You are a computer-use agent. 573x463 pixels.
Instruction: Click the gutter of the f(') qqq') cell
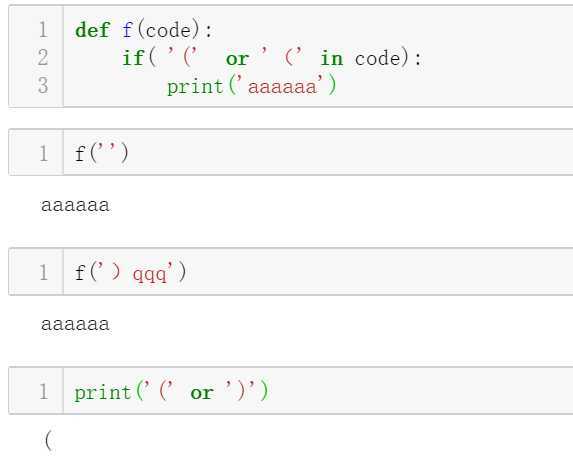tap(36, 272)
